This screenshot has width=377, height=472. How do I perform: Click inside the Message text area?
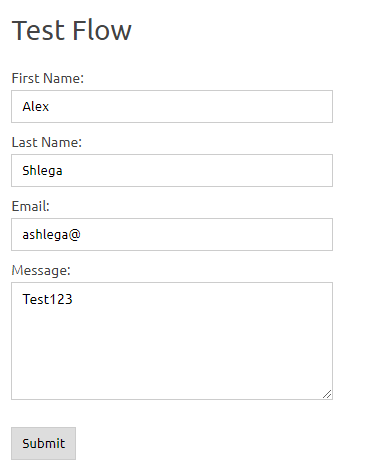click(172, 341)
